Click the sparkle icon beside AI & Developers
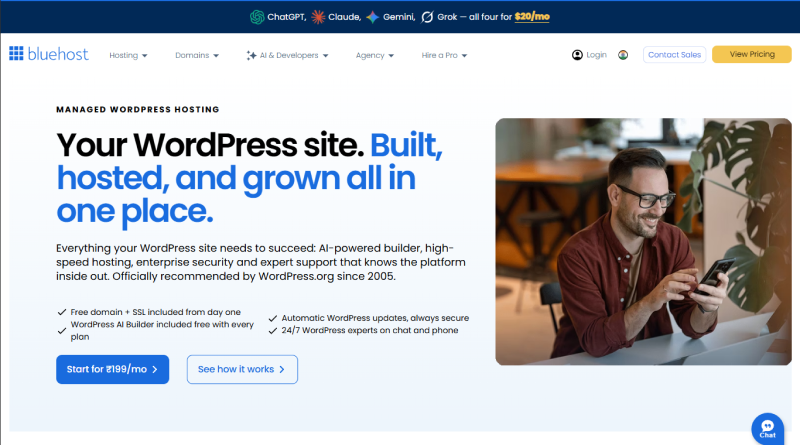Image resolution: width=800 pixels, height=445 pixels. click(x=251, y=55)
